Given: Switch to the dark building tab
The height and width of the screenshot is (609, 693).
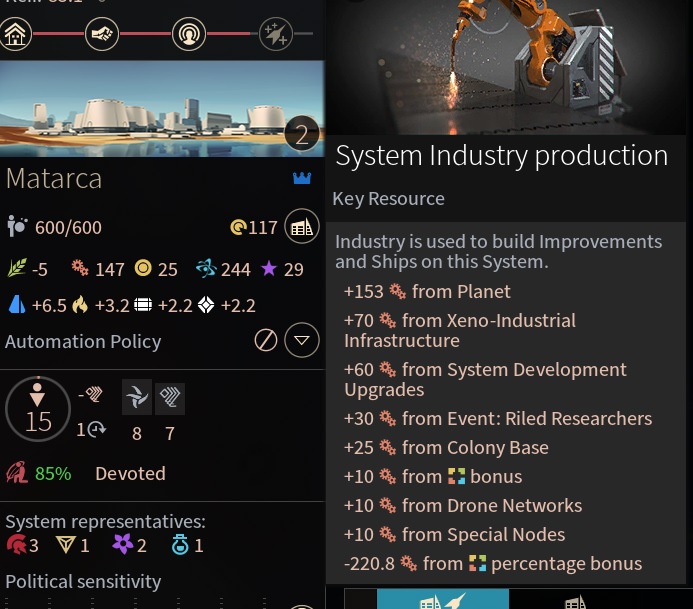Looking at the screenshot, I should point(575,600).
